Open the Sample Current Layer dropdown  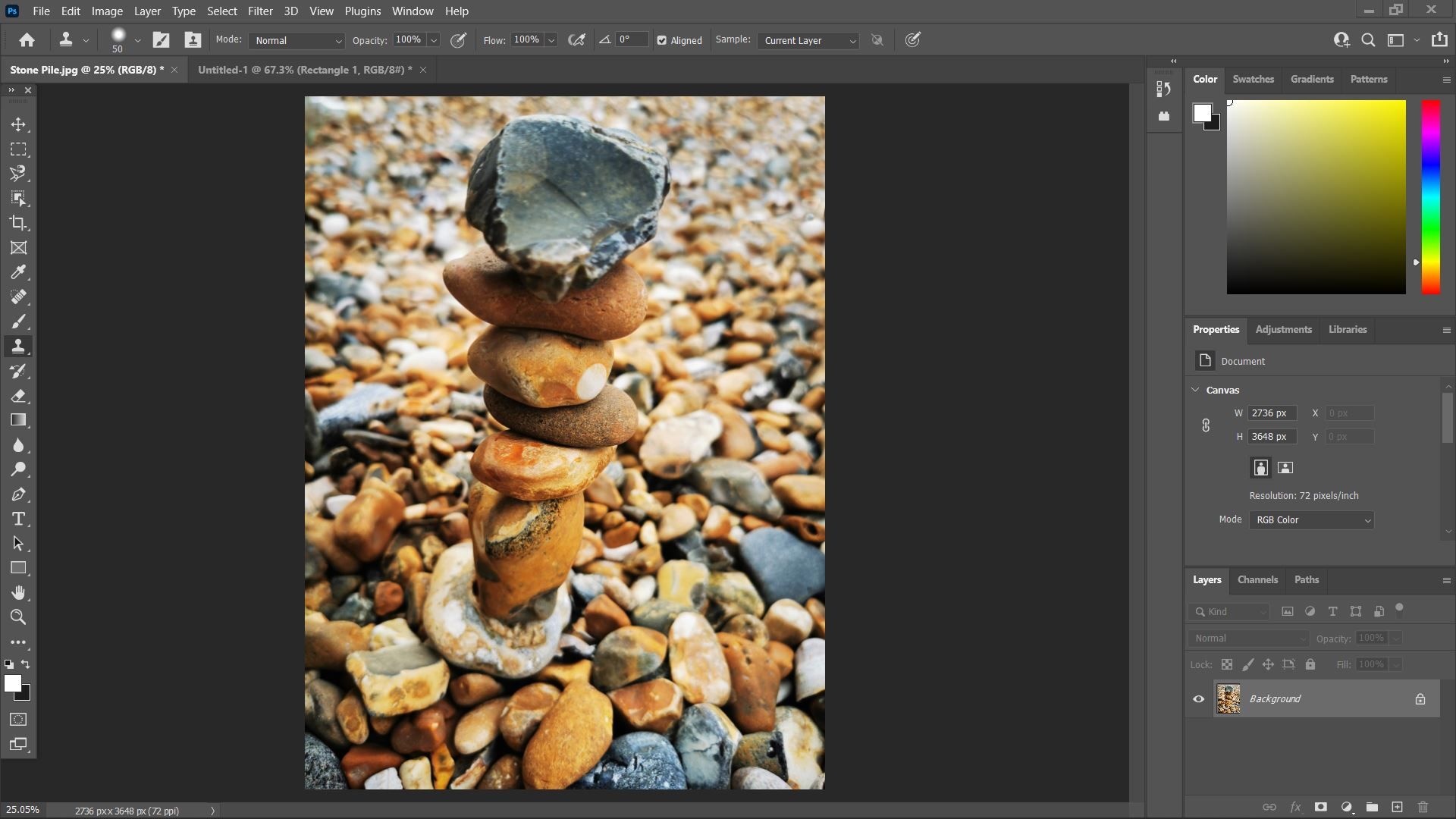tap(808, 41)
